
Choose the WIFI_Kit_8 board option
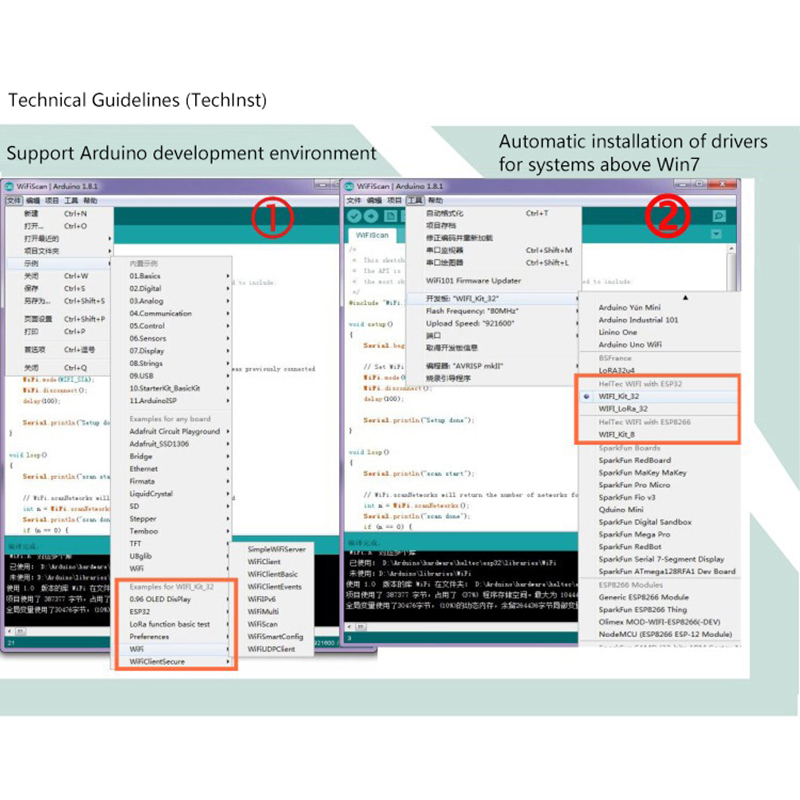617,434
